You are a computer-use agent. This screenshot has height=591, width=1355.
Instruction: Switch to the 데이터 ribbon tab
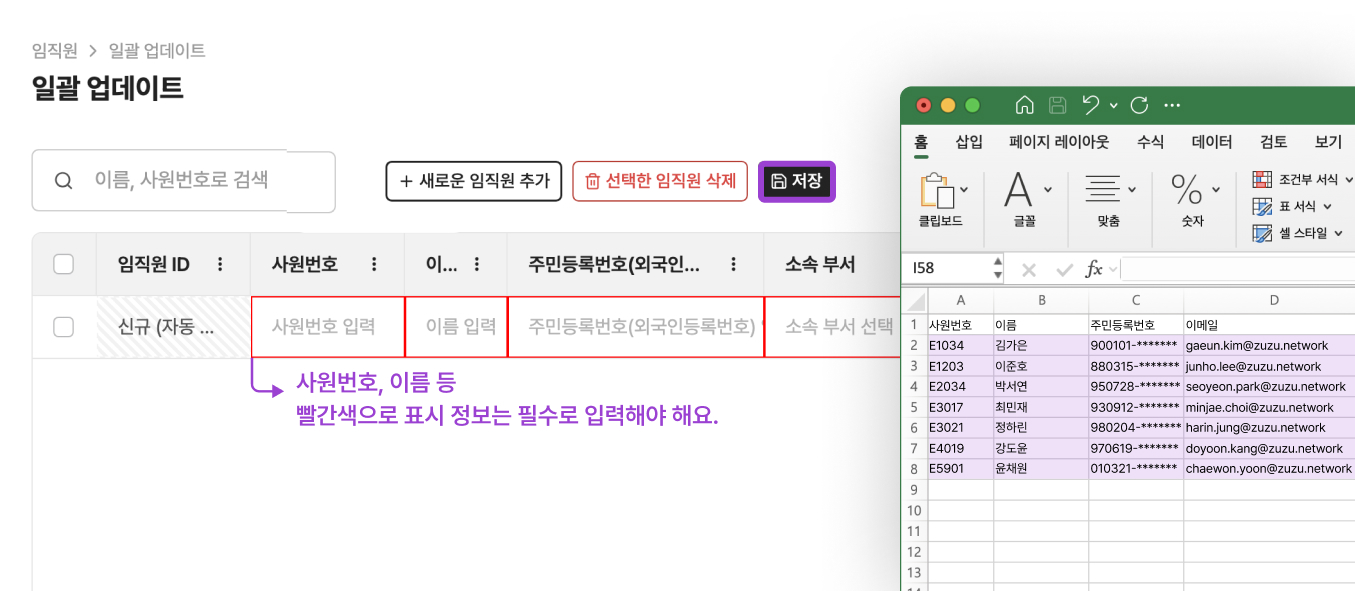pyautogui.click(x=1212, y=142)
